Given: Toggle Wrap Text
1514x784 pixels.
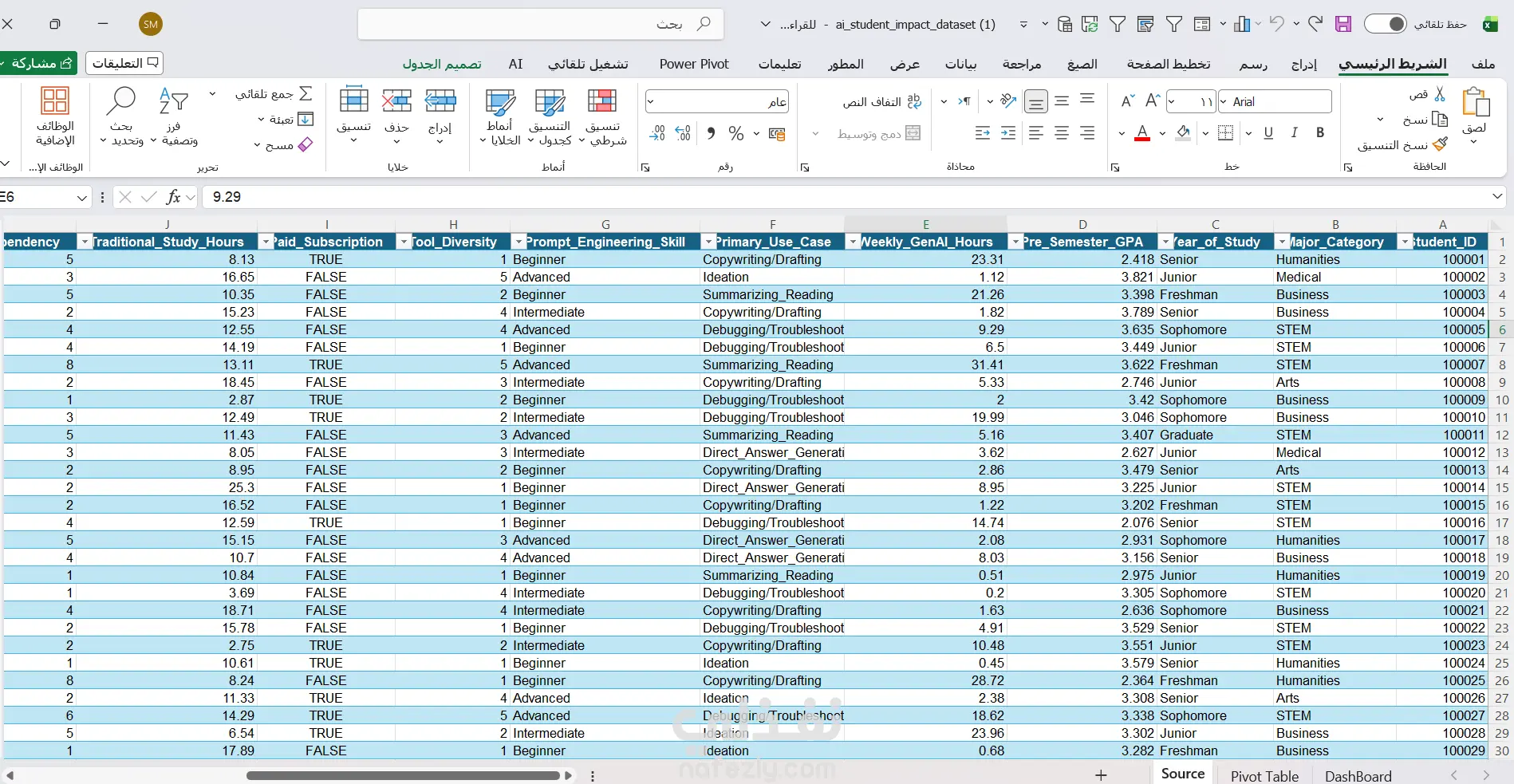Looking at the screenshot, I should 882,101.
